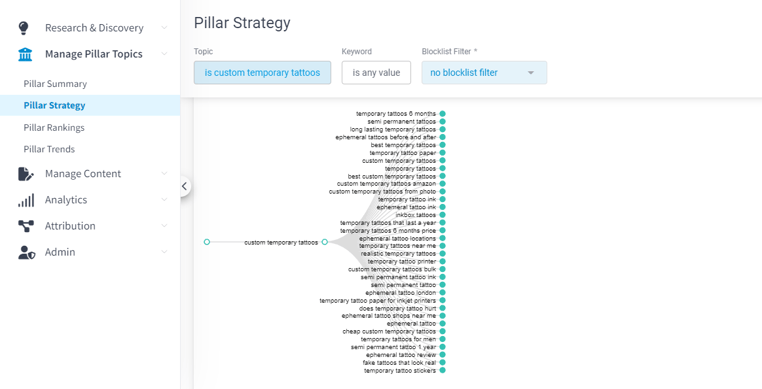The image size is (762, 389).
Task: Go to Pillar Rankings
Action: click(x=54, y=127)
